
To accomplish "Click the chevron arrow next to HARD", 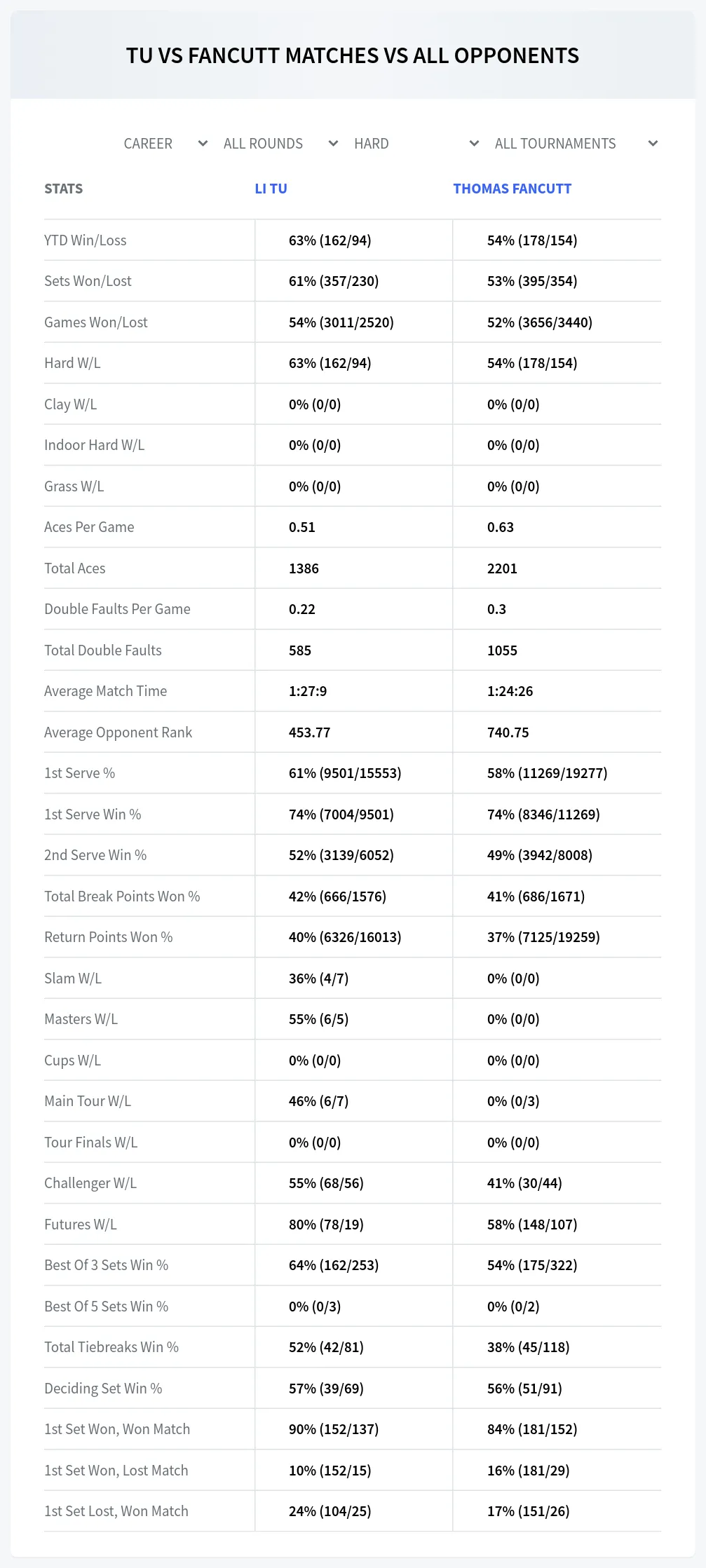I will click(x=474, y=144).
